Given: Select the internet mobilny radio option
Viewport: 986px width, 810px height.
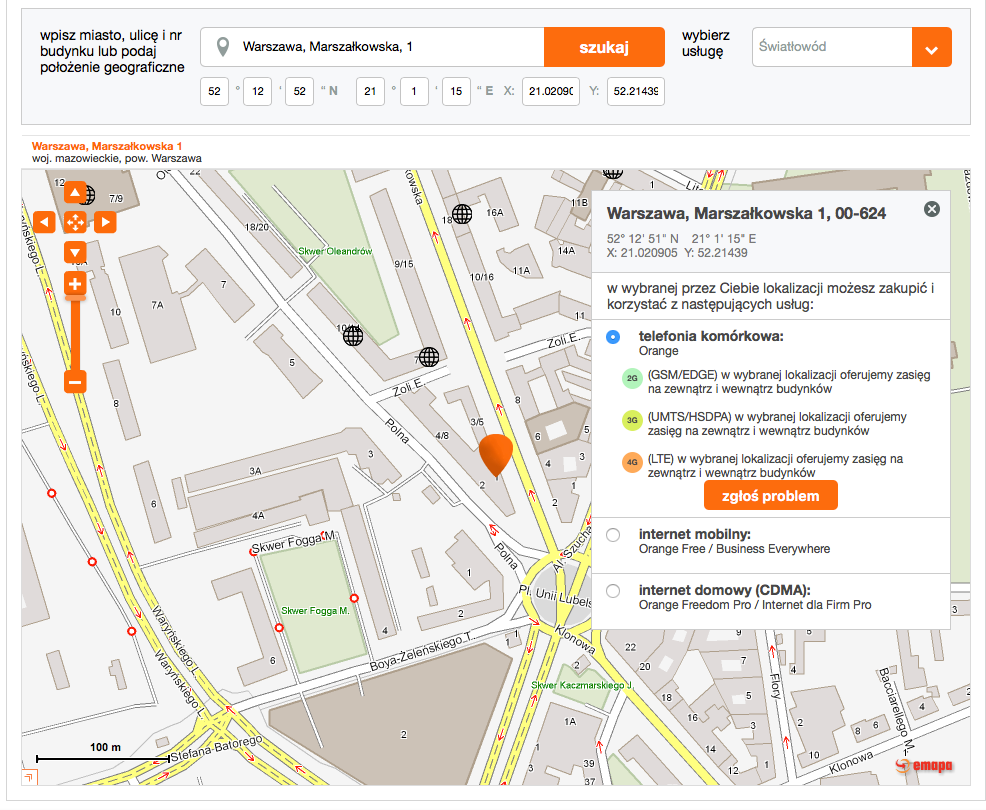Looking at the screenshot, I should pyautogui.click(x=613, y=535).
